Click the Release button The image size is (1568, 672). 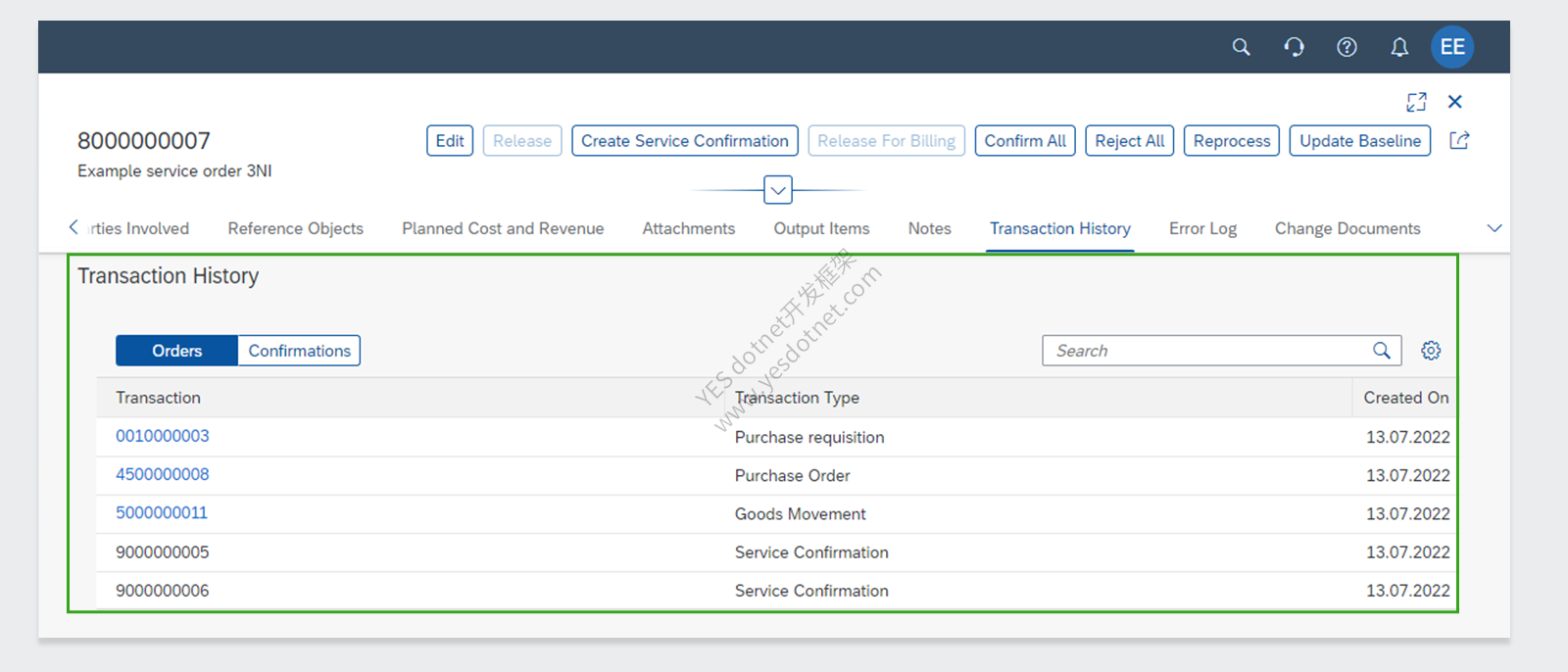click(522, 141)
